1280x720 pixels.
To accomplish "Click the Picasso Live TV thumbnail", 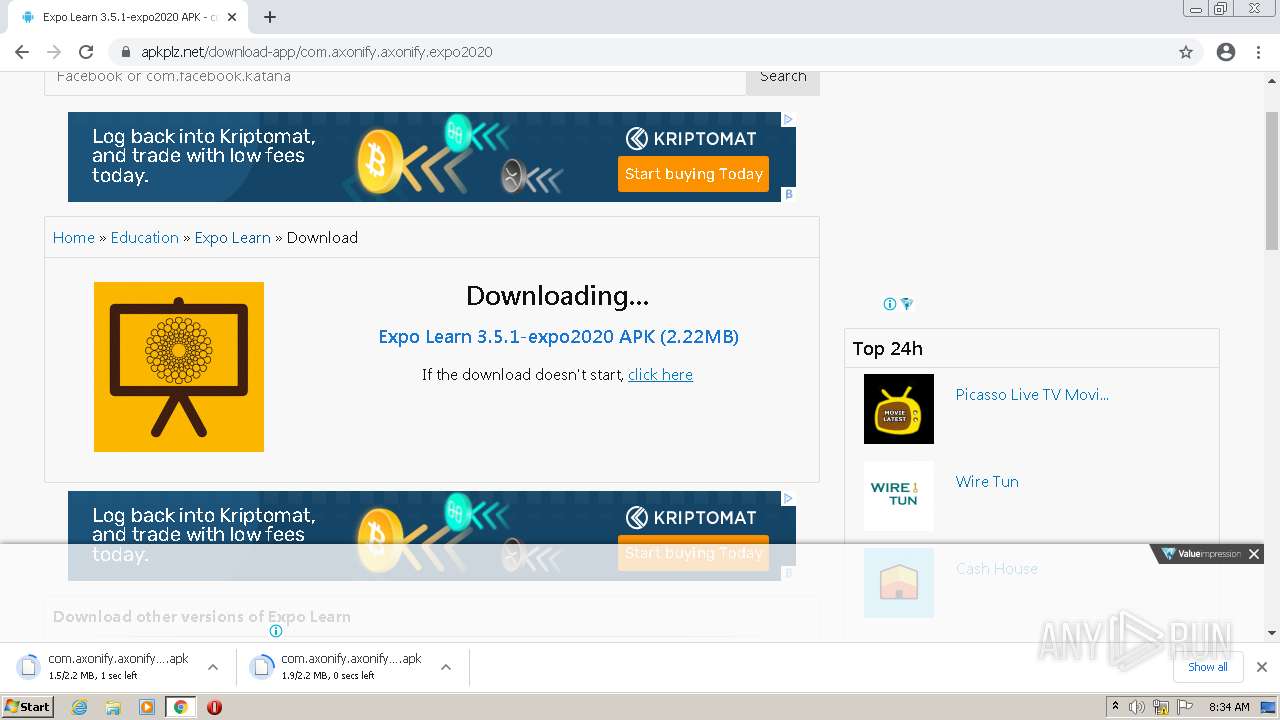I will pyautogui.click(x=899, y=409).
